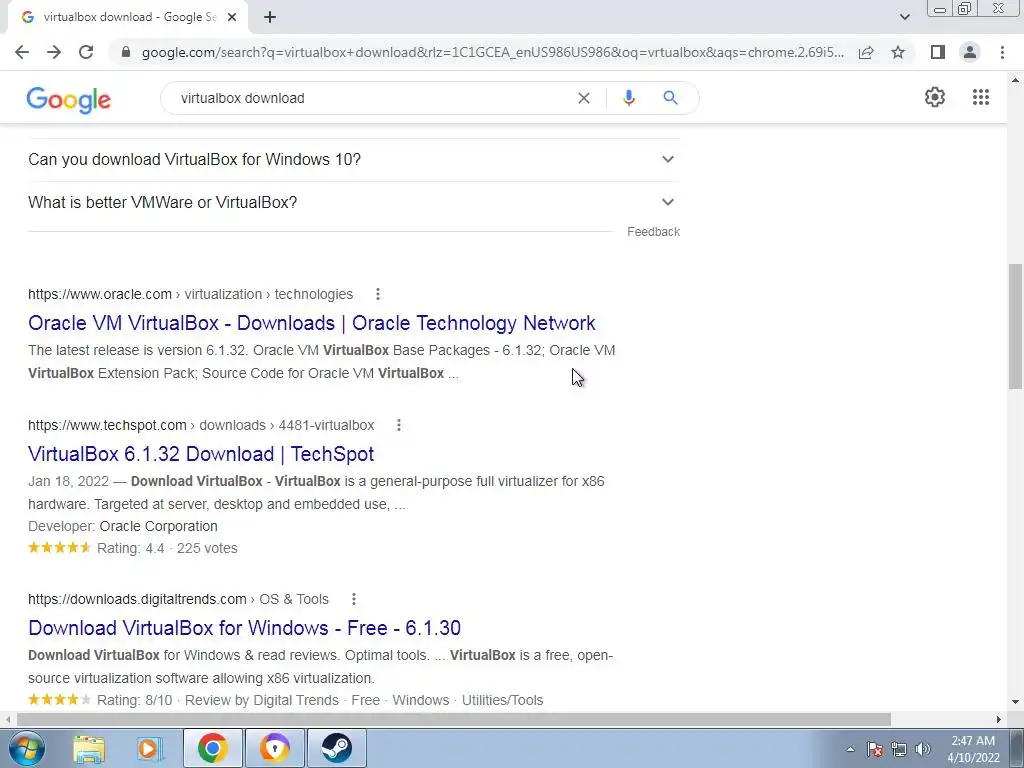Open the Action Center flag icon
The height and width of the screenshot is (768, 1024).
(x=875, y=749)
